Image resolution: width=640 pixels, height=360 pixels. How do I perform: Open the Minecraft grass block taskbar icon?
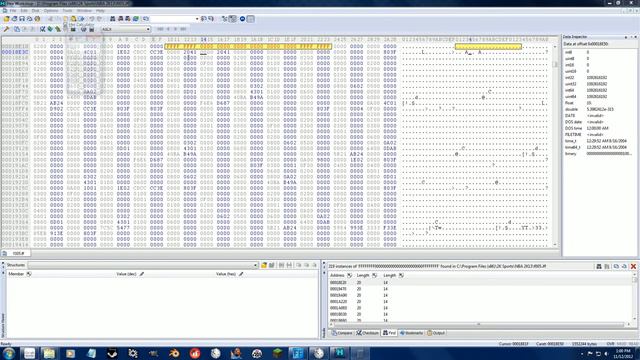[x=278, y=353]
